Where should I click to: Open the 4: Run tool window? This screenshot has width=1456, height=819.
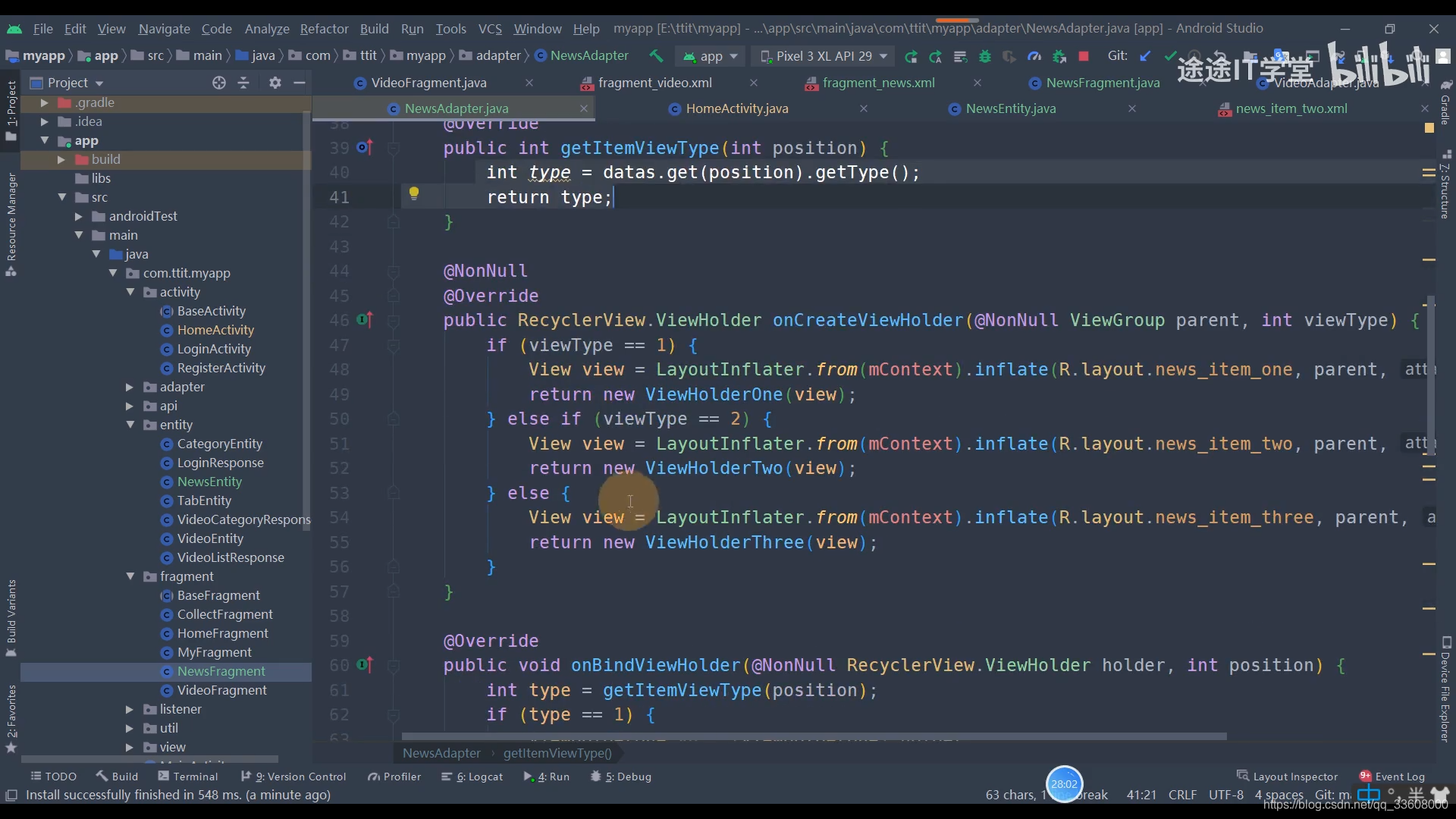tap(546, 777)
